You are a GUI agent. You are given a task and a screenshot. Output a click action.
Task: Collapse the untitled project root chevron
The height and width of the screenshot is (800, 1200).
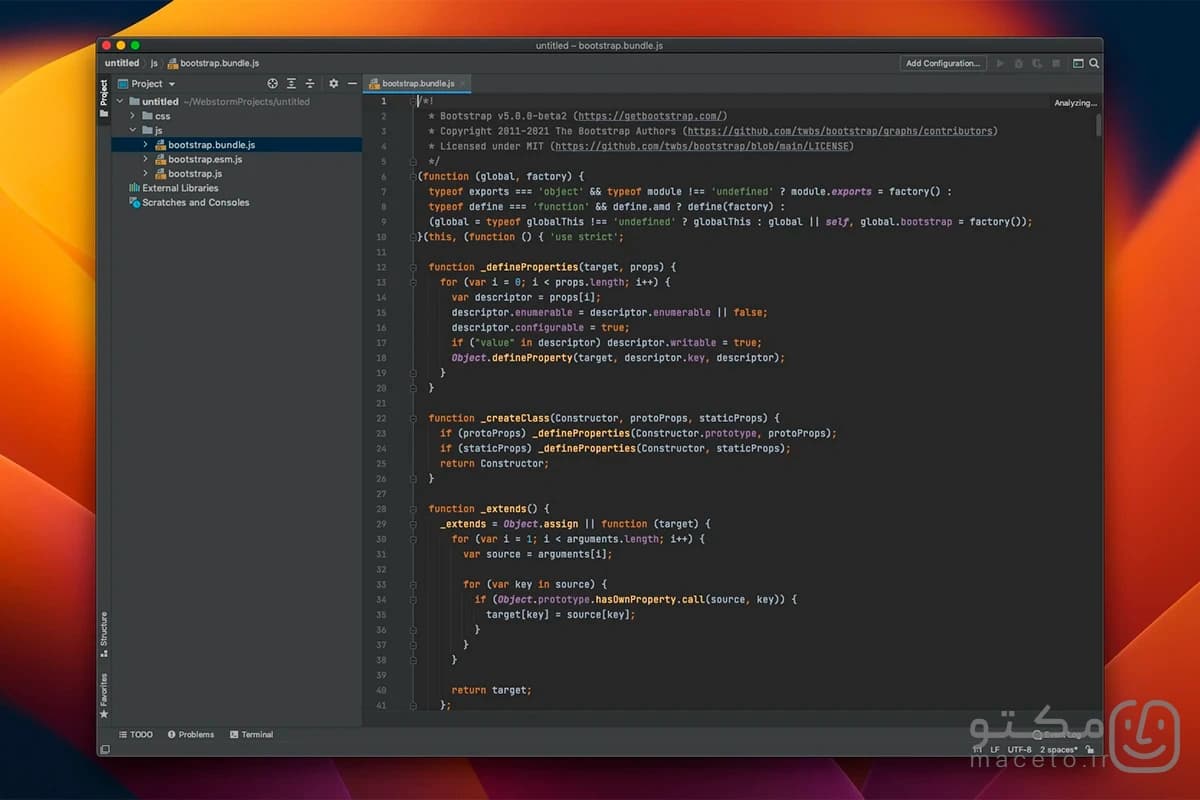[121, 101]
